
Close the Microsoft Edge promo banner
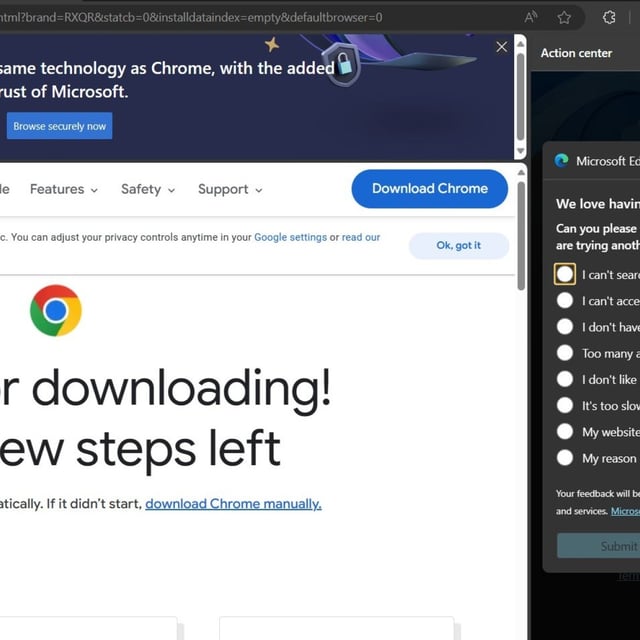(502, 47)
